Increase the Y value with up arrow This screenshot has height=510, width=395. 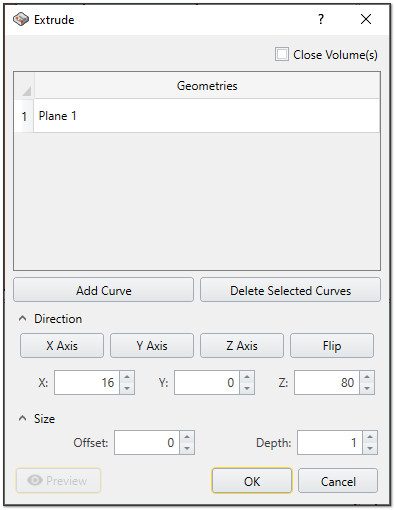247,377
